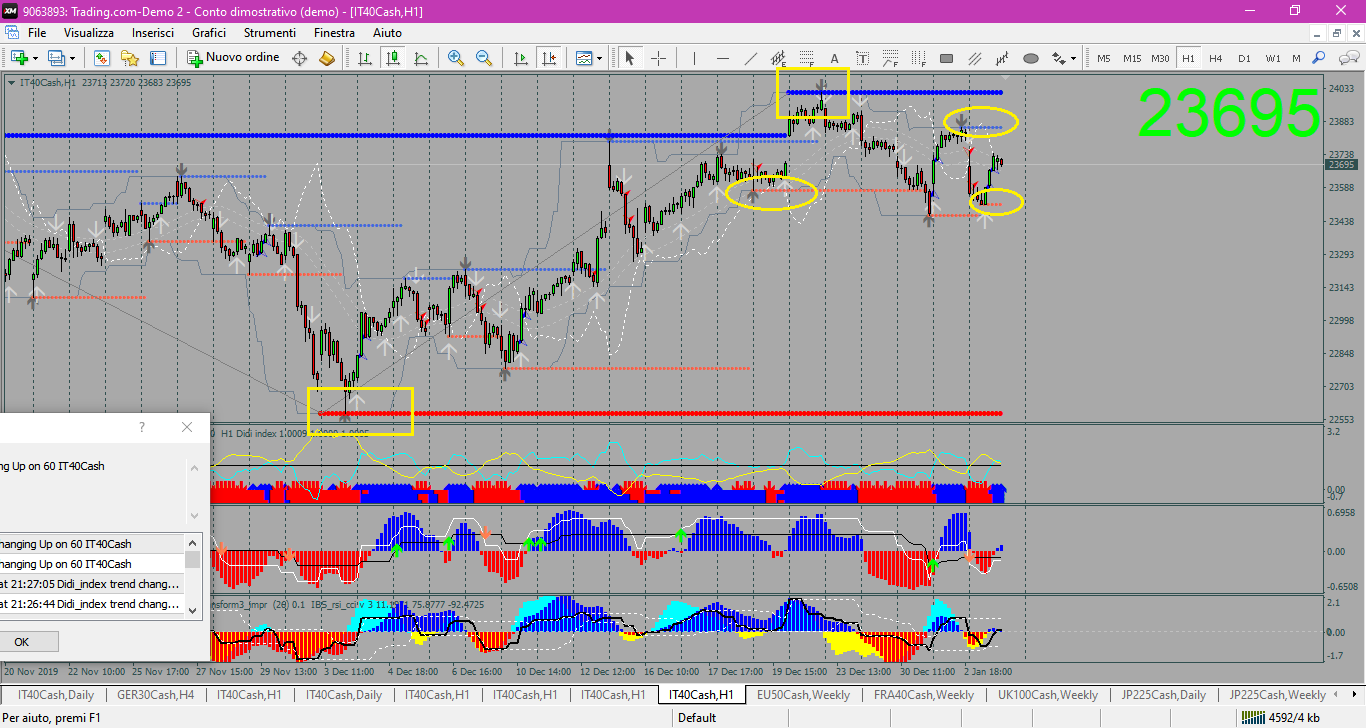Select the parallel lines channel tool
Image resolution: width=1366 pixels, height=728 pixels.
(x=975, y=58)
